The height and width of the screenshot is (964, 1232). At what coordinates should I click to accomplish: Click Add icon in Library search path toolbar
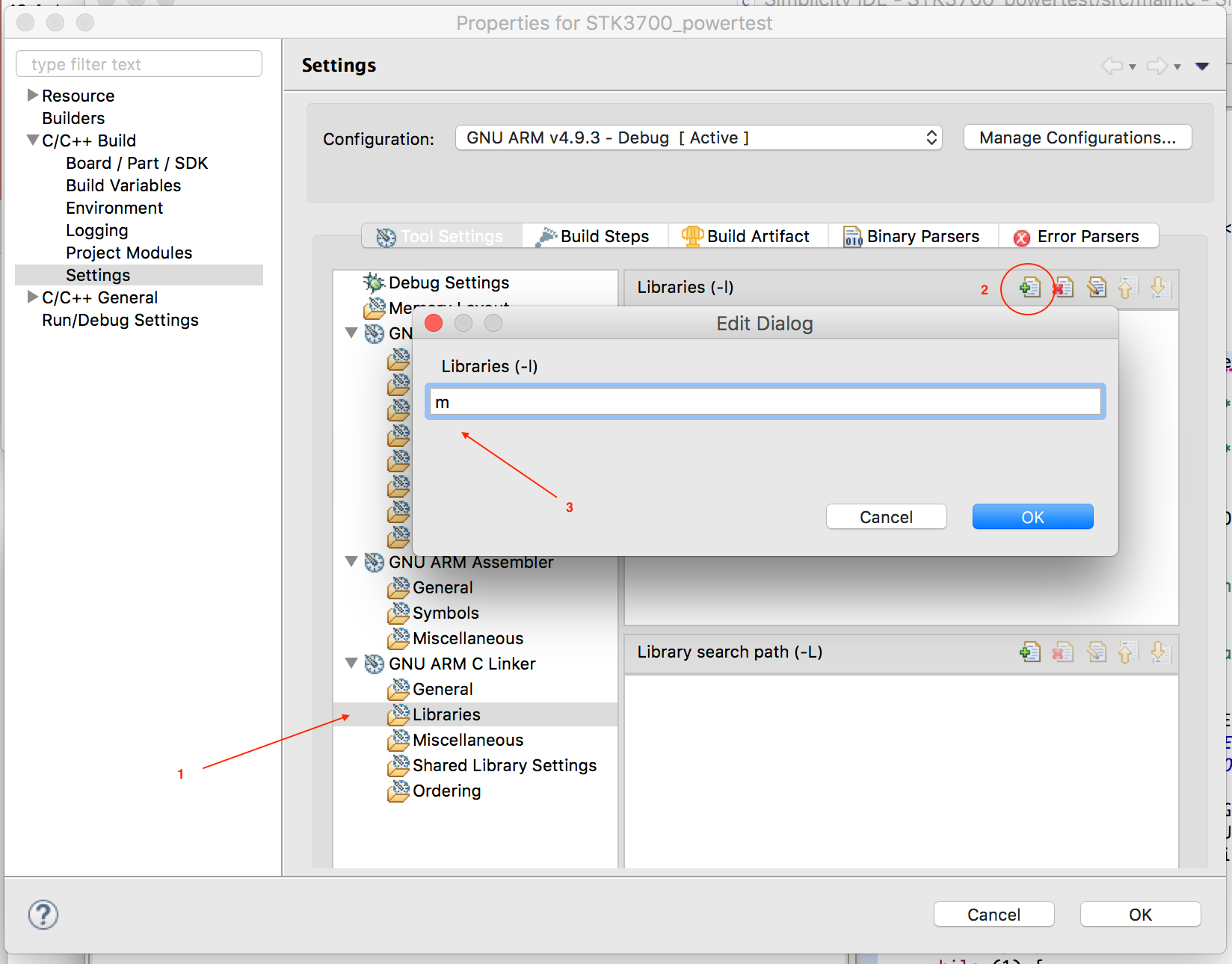(x=1029, y=652)
